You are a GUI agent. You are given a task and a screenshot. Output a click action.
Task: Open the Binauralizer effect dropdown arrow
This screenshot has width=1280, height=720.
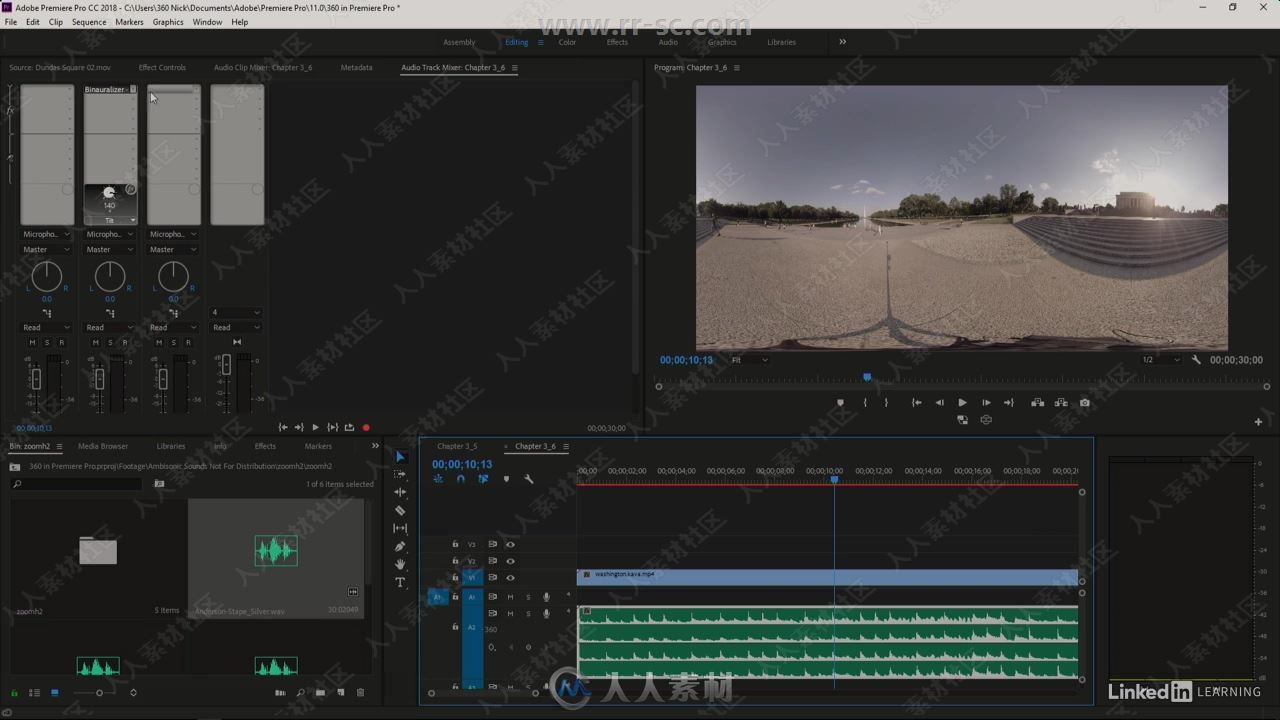[133, 89]
